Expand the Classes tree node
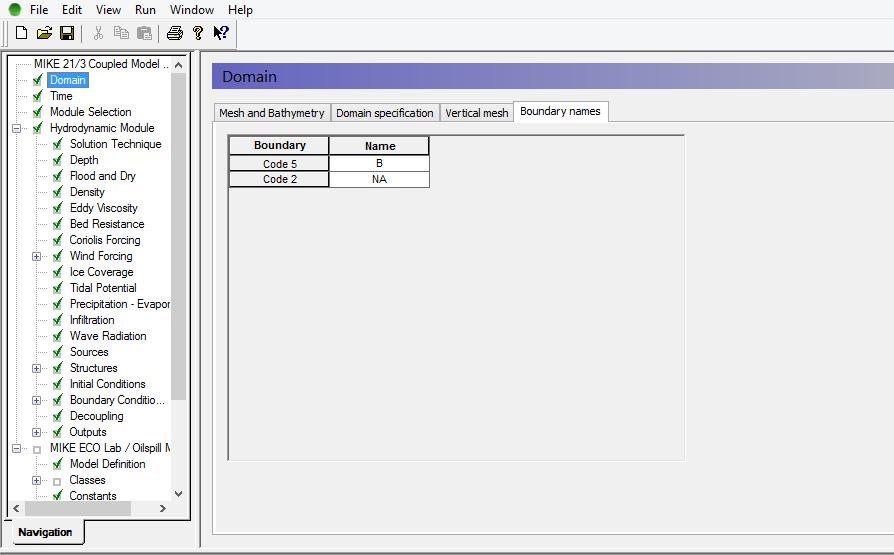The width and height of the screenshot is (894, 555). 36,480
